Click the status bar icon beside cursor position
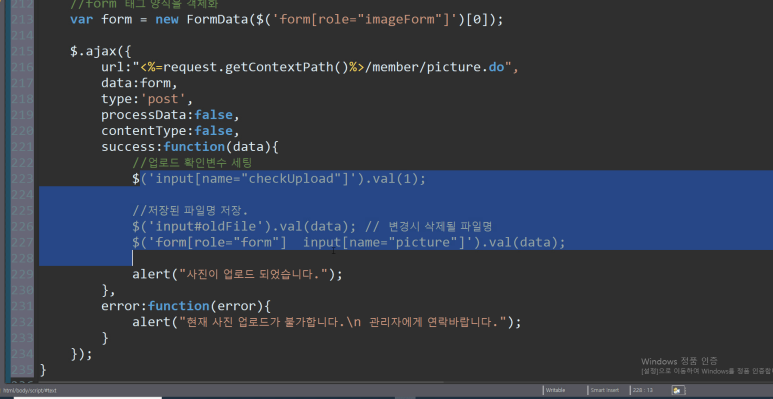Image resolution: width=773 pixels, height=399 pixels. [678, 390]
